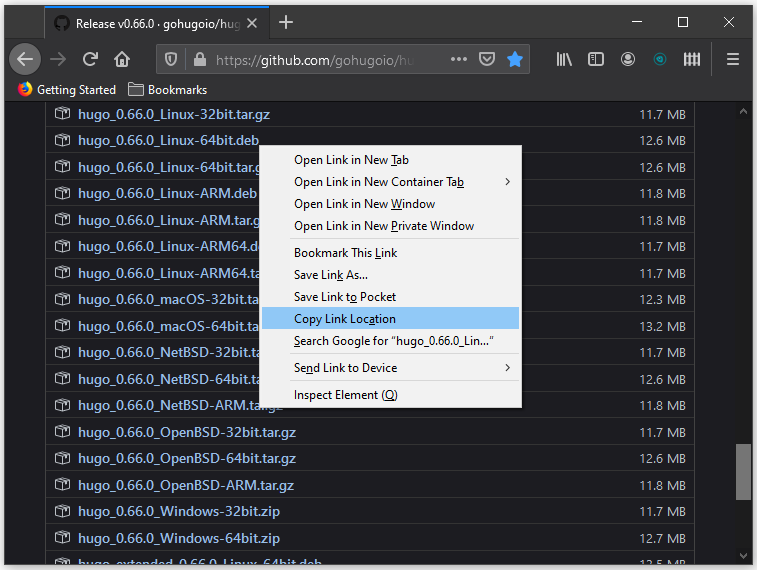This screenshot has height=570, width=757.
Task: Expand Open Link in New Container Tab submenu
Action: tap(391, 182)
